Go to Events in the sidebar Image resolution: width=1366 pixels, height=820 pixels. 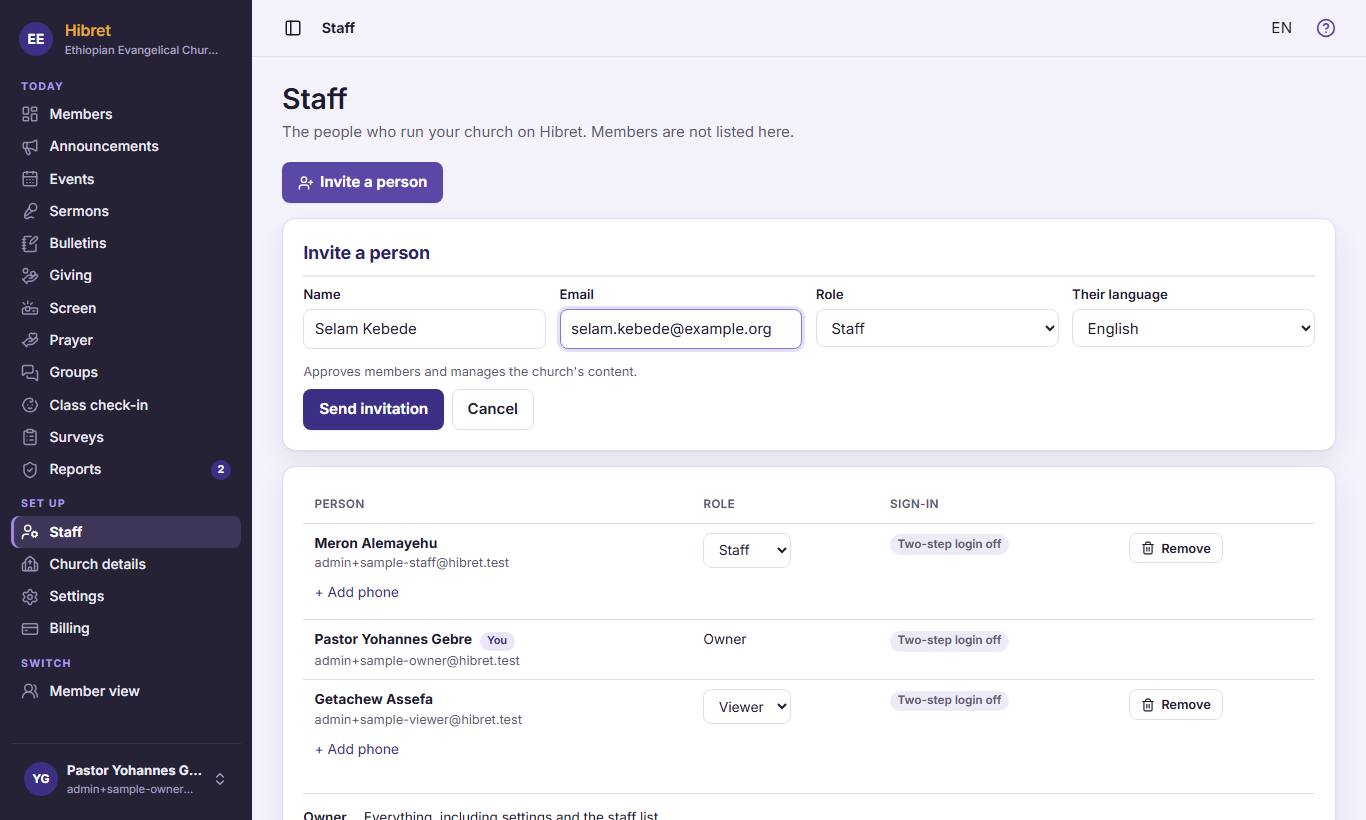click(x=126, y=179)
